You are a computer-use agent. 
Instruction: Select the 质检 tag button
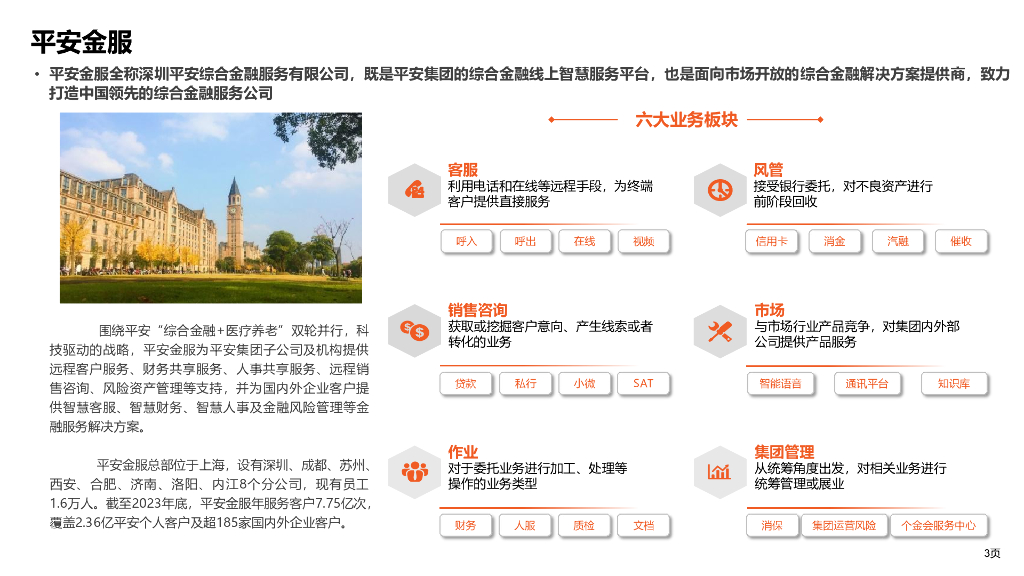point(584,526)
